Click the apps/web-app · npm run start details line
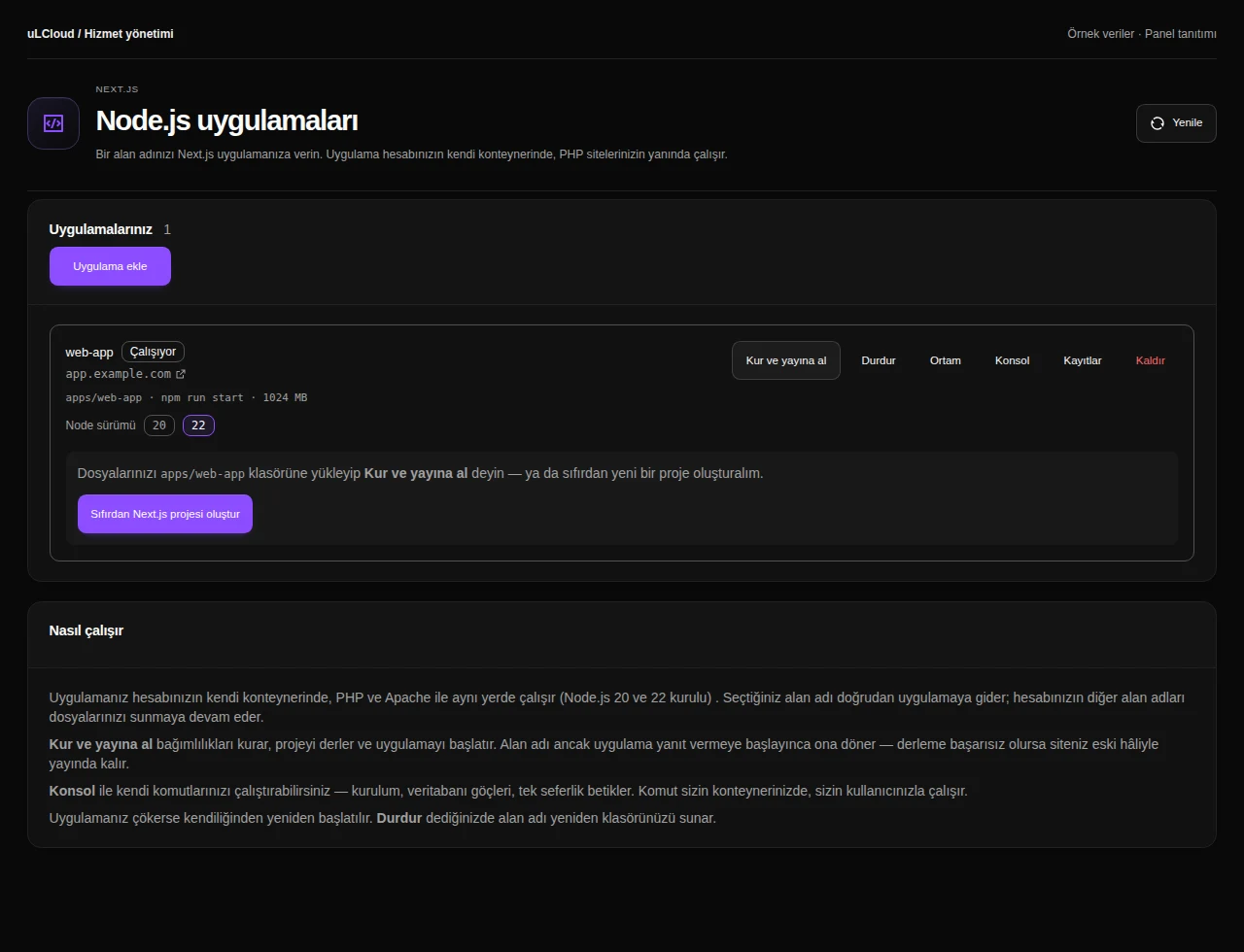This screenshot has width=1244, height=952. 187,397
